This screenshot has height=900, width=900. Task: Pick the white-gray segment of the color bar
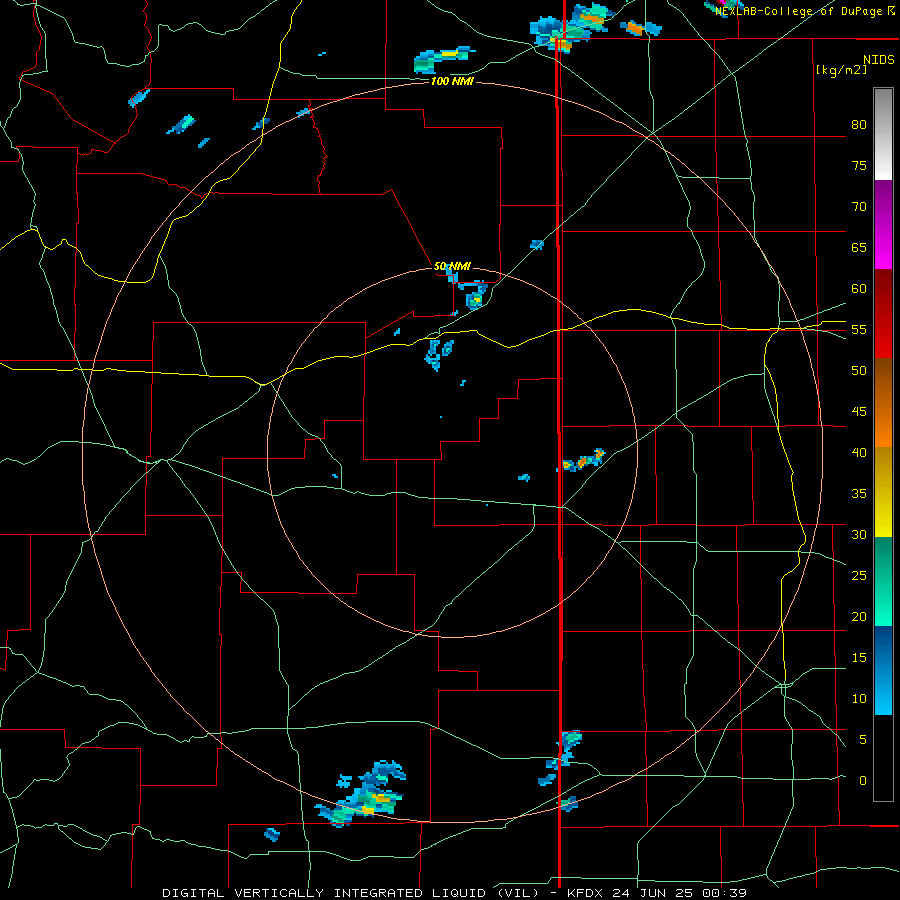tap(883, 134)
